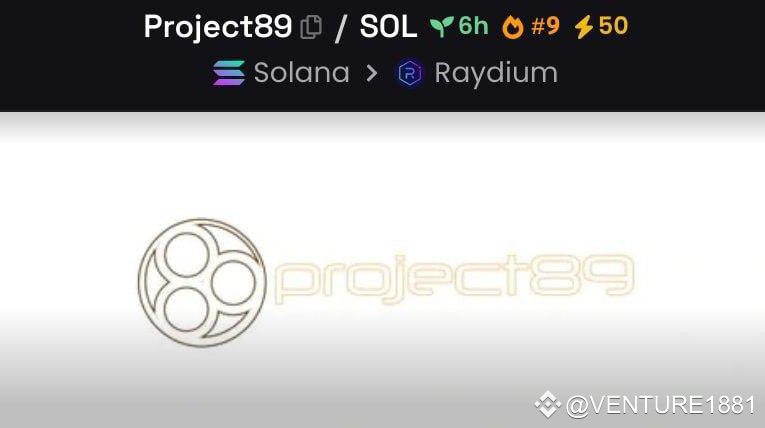Copy the Project89 token address icon
Image resolution: width=765 pixels, height=428 pixels.
(311, 26)
